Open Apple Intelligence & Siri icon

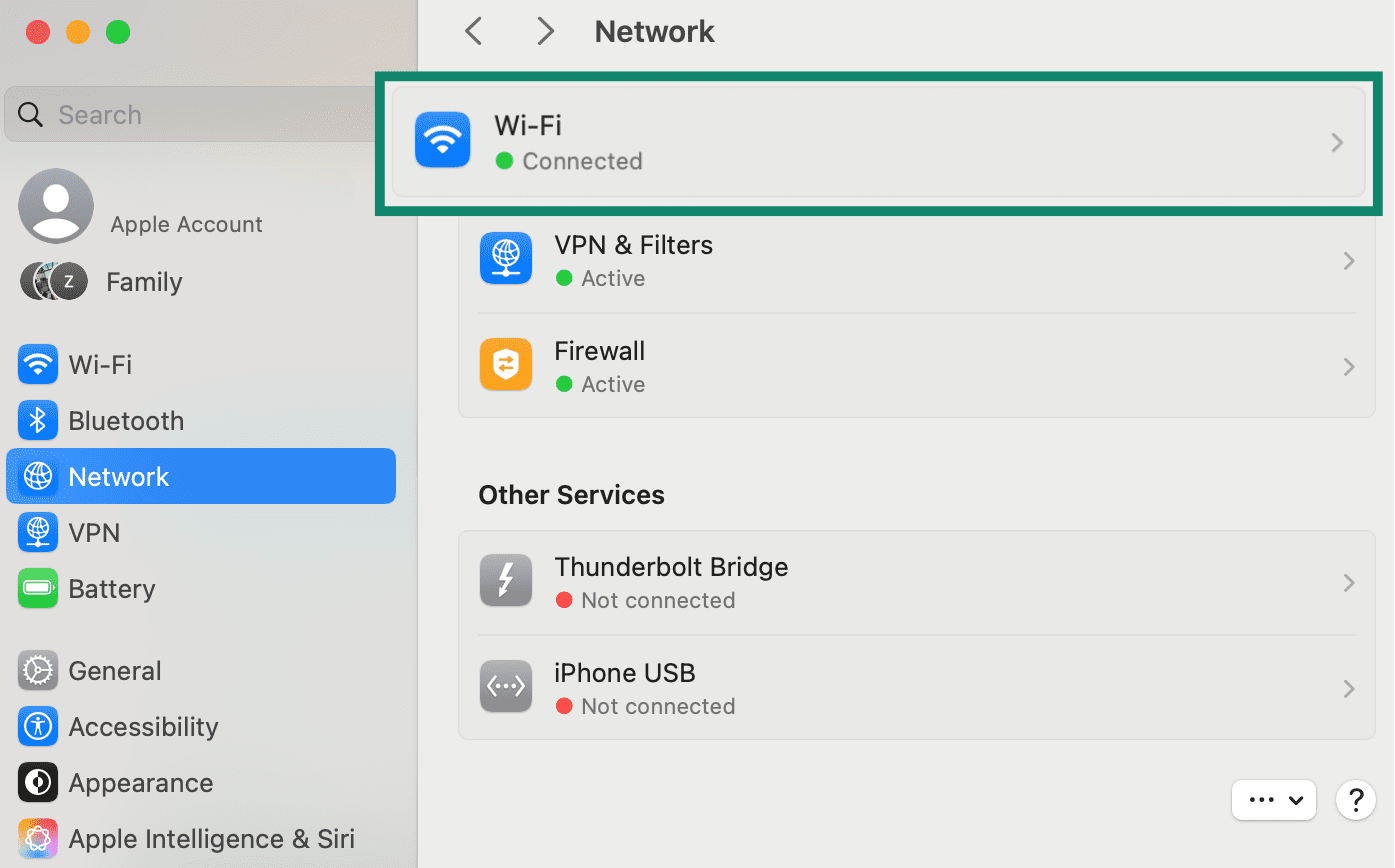(38, 839)
